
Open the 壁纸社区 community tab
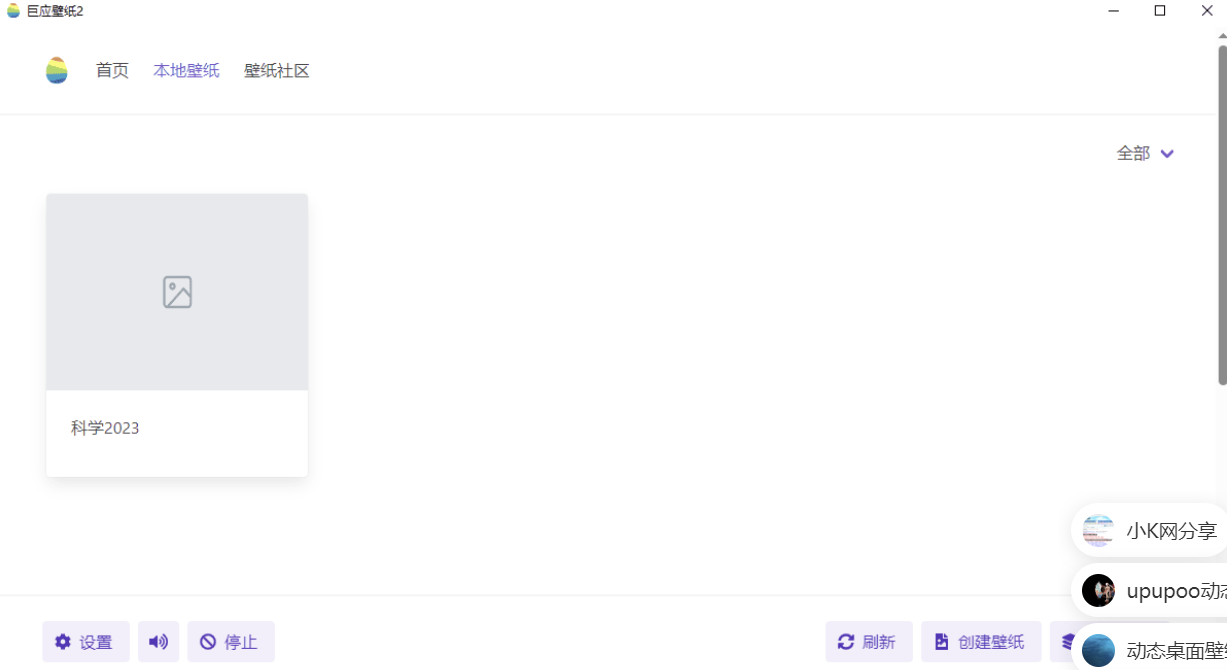(277, 71)
